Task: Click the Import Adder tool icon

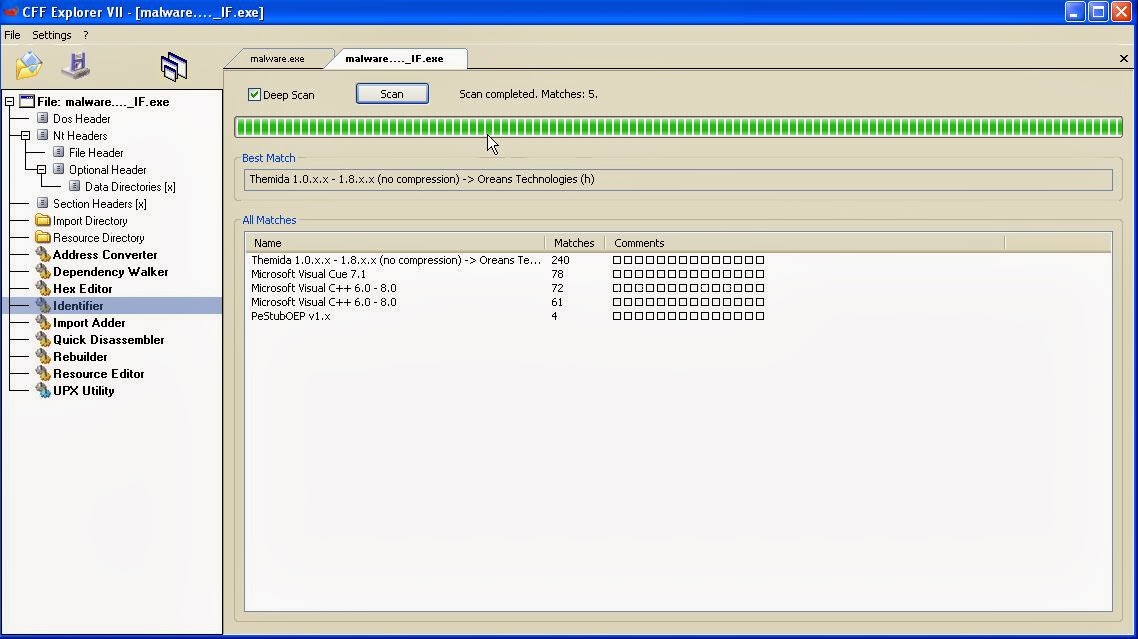Action: [43, 322]
